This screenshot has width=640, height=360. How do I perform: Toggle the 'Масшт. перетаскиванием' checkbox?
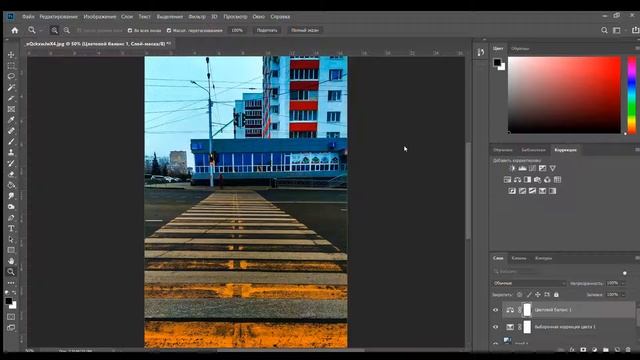pos(169,30)
